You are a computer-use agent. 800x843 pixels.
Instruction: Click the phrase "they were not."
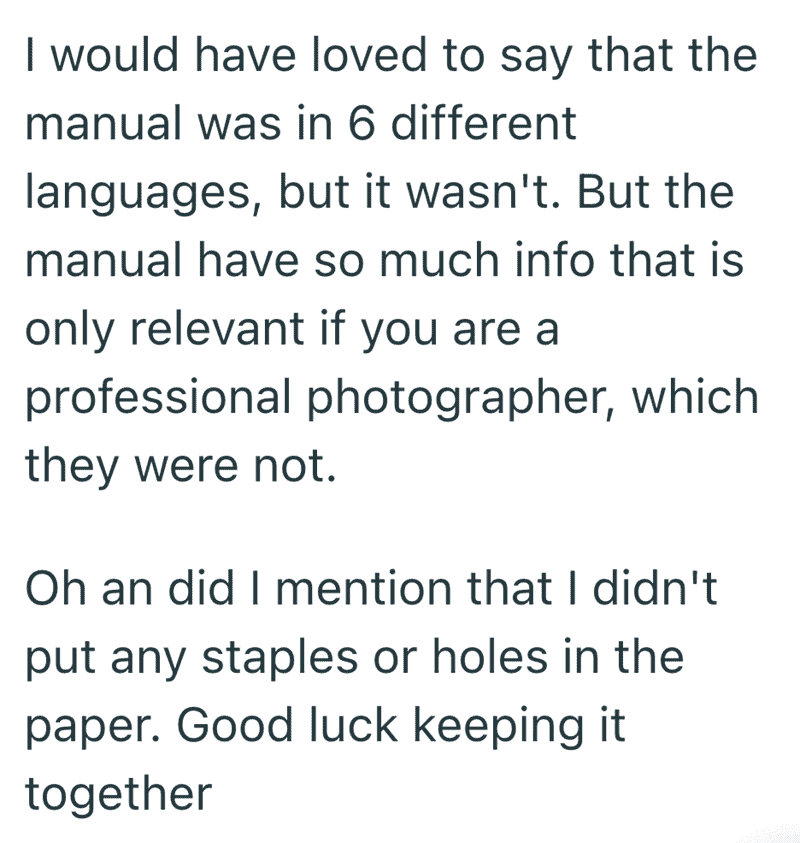click(x=181, y=467)
